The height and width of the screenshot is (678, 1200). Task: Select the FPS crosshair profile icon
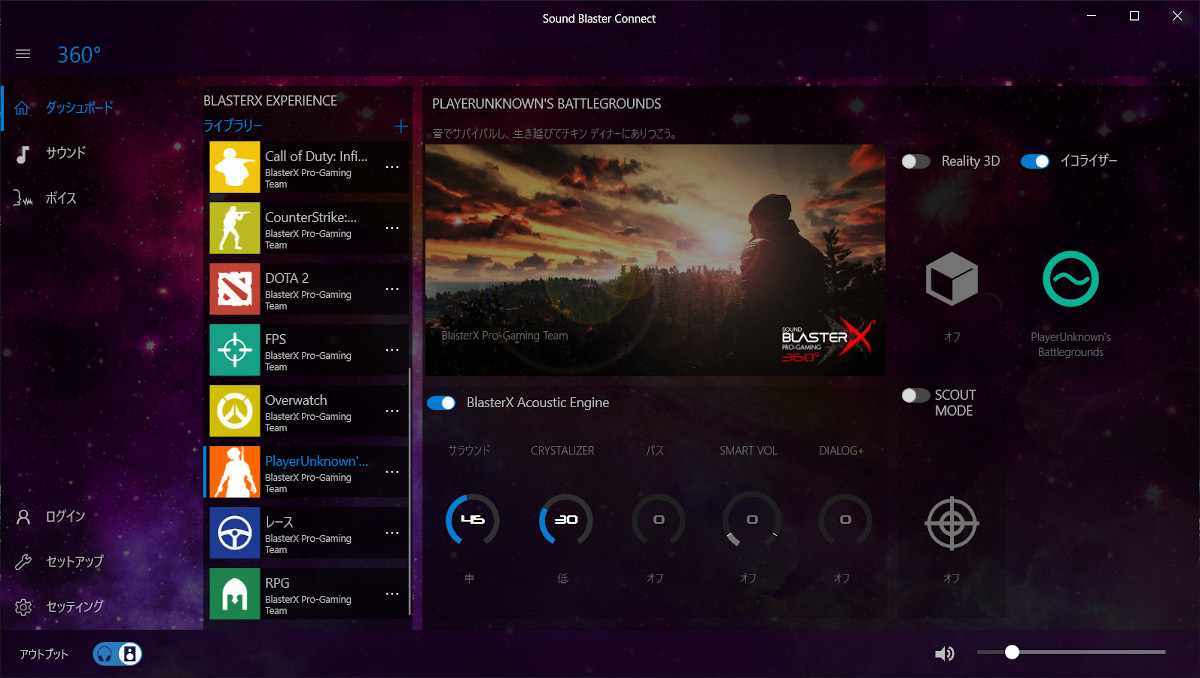[x=235, y=350]
